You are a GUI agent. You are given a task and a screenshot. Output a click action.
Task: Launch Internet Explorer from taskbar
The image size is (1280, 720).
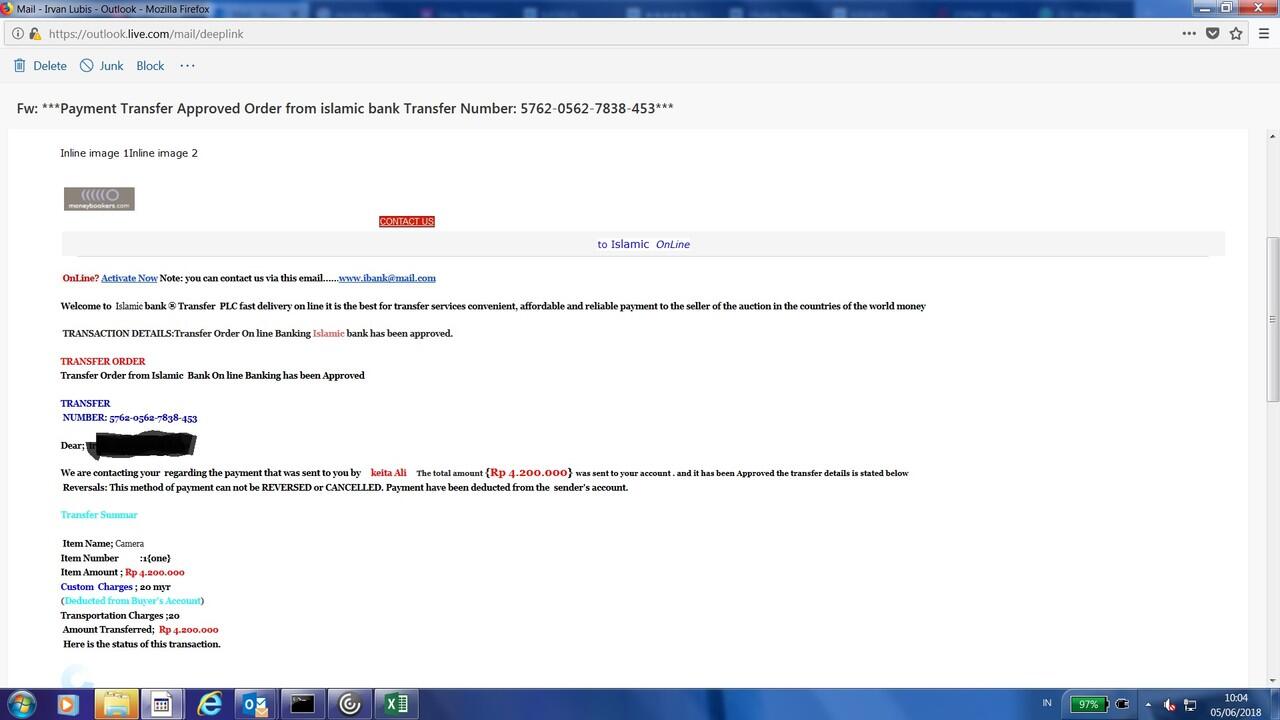[209, 704]
